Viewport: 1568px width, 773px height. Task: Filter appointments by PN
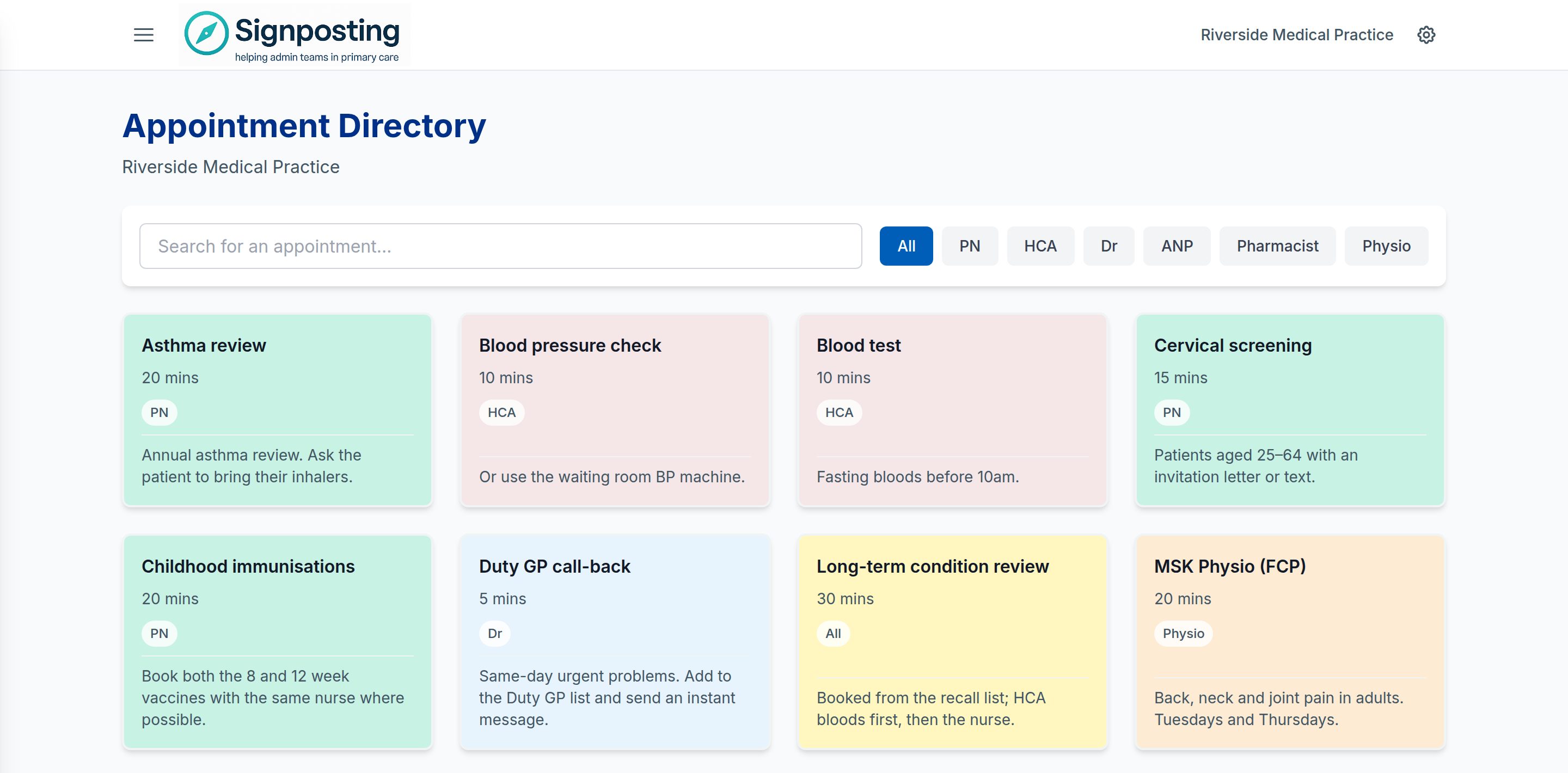[x=970, y=246]
